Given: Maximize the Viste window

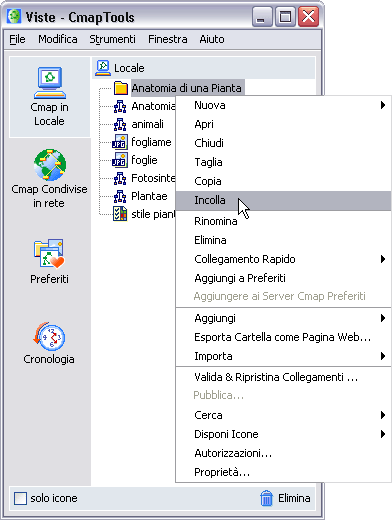Looking at the screenshot, I should coord(285,17).
